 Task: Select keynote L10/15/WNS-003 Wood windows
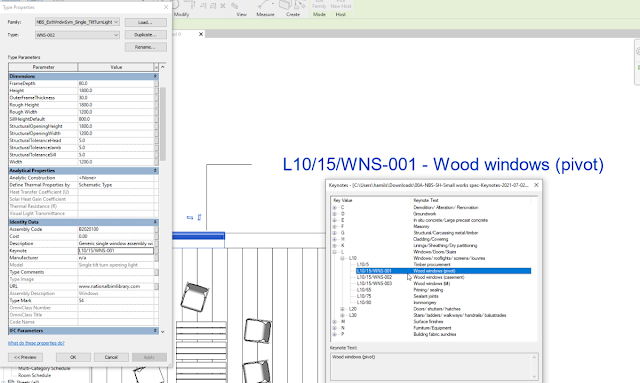pyautogui.click(x=443, y=283)
